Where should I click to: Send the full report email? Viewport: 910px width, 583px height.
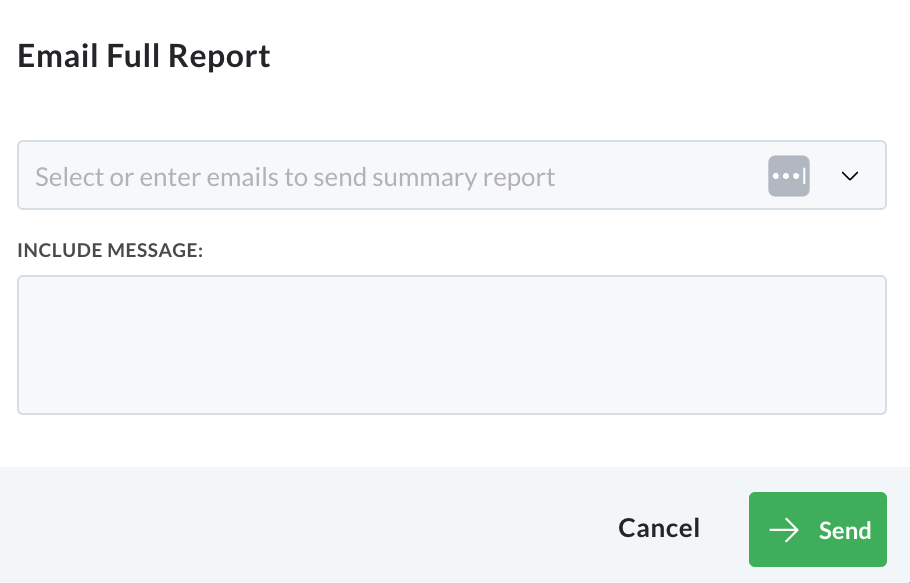pyautogui.click(x=818, y=530)
